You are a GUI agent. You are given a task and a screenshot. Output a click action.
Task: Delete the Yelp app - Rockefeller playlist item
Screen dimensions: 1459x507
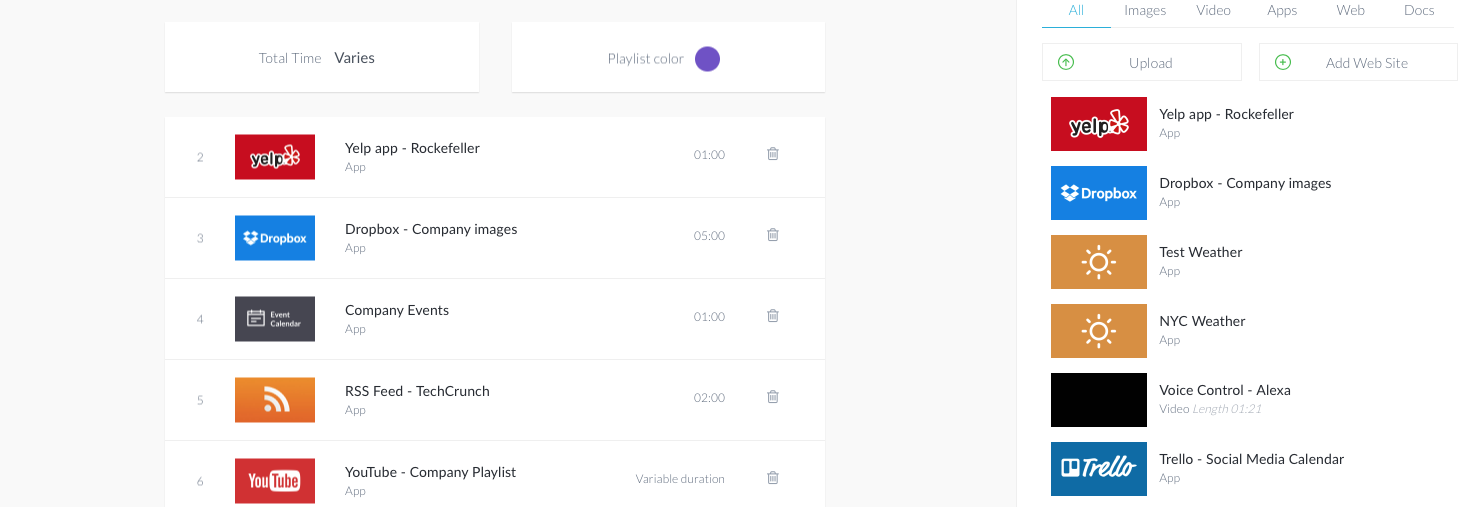click(x=772, y=154)
